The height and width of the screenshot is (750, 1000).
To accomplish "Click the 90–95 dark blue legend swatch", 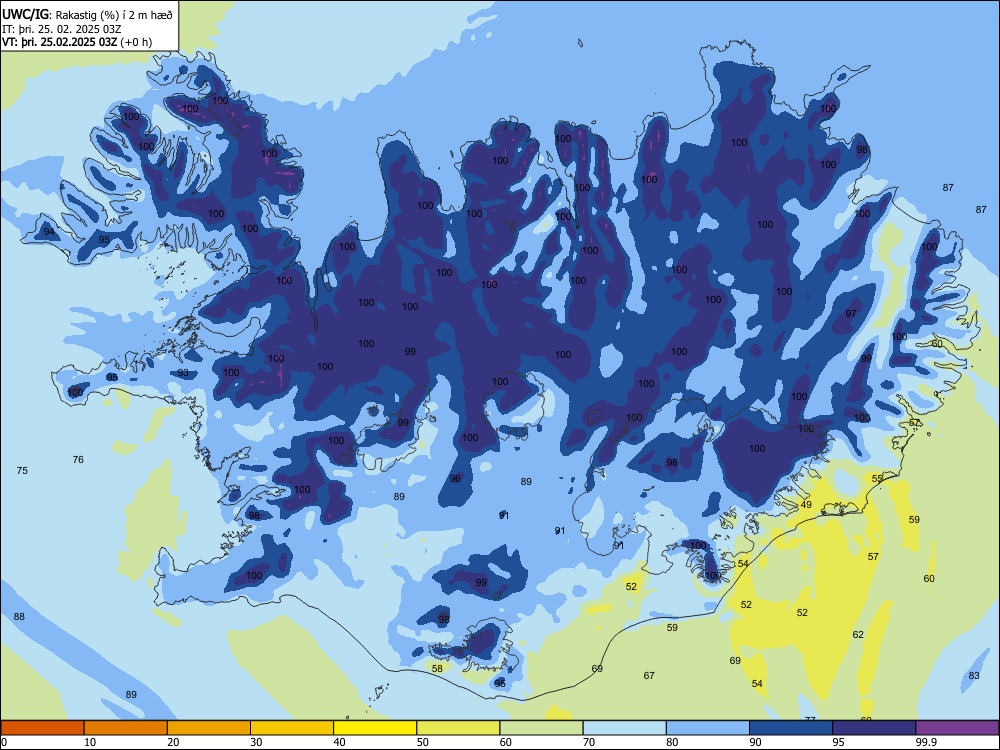I will [791, 728].
